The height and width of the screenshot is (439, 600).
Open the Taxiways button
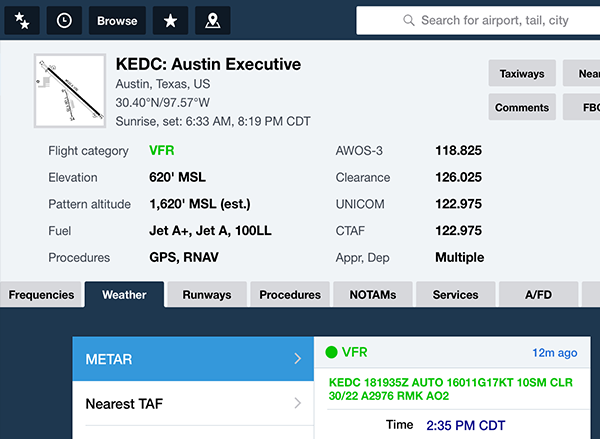[x=522, y=73]
